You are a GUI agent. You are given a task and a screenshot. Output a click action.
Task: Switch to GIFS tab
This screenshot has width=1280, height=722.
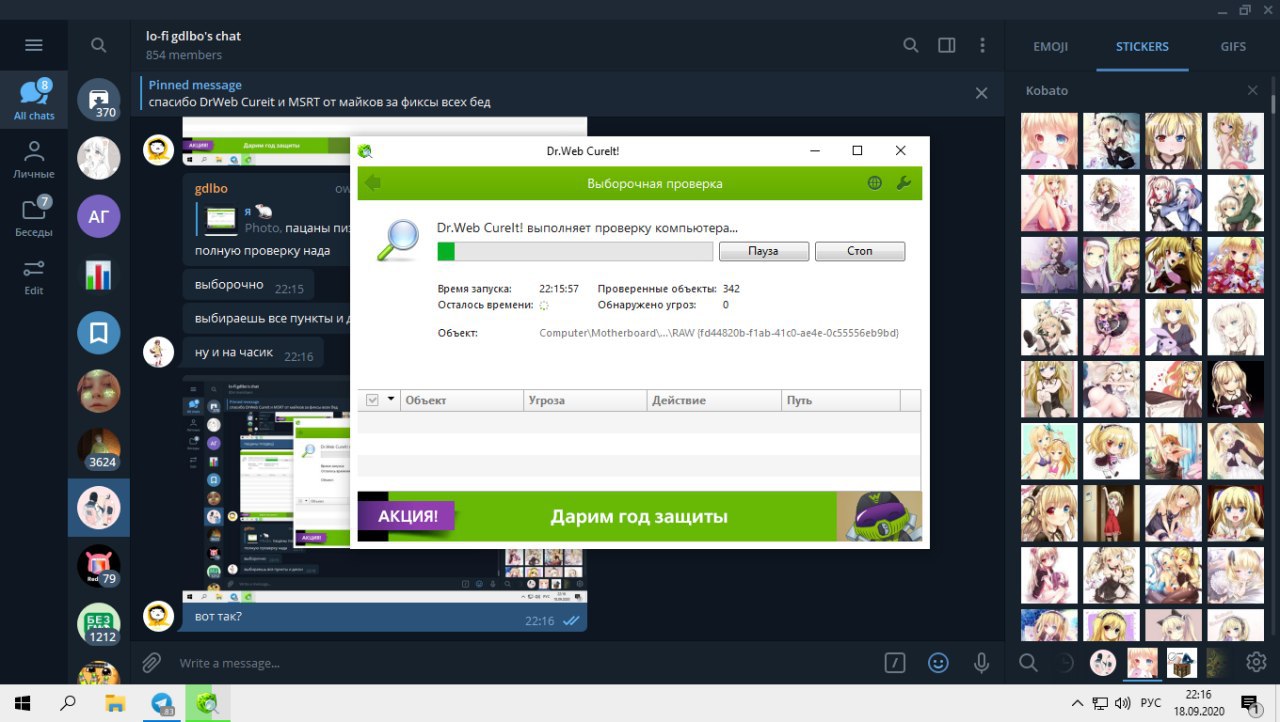pos(1233,46)
